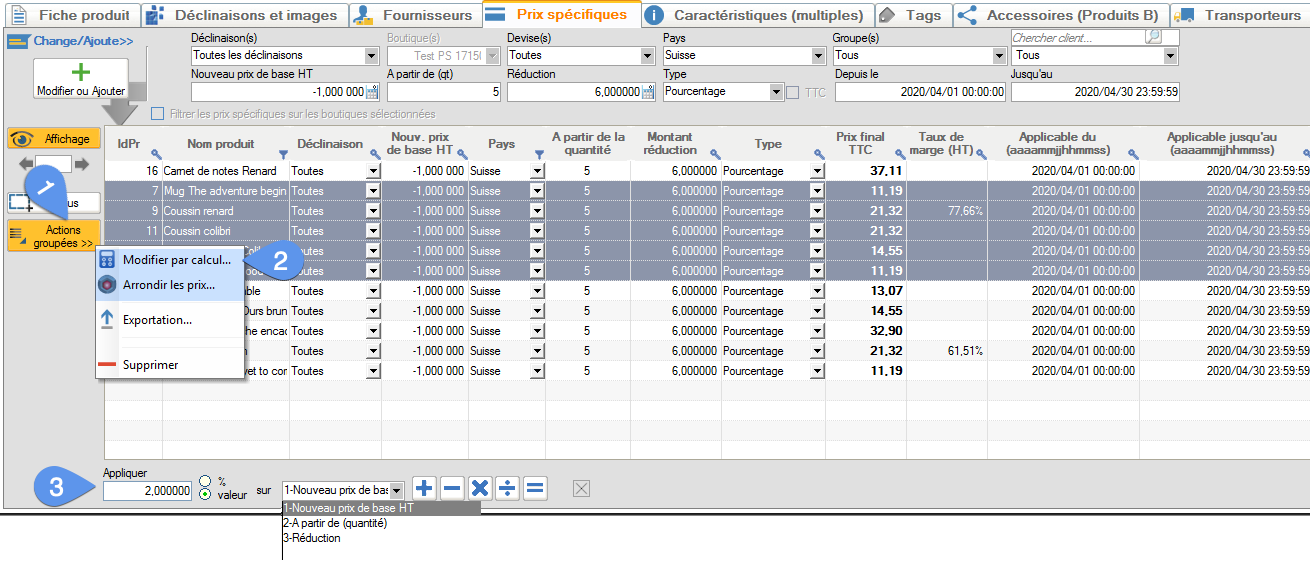Select option 1-Nouveau prix de base HT in list
Viewport: 1310px width, 564px height.
point(381,508)
